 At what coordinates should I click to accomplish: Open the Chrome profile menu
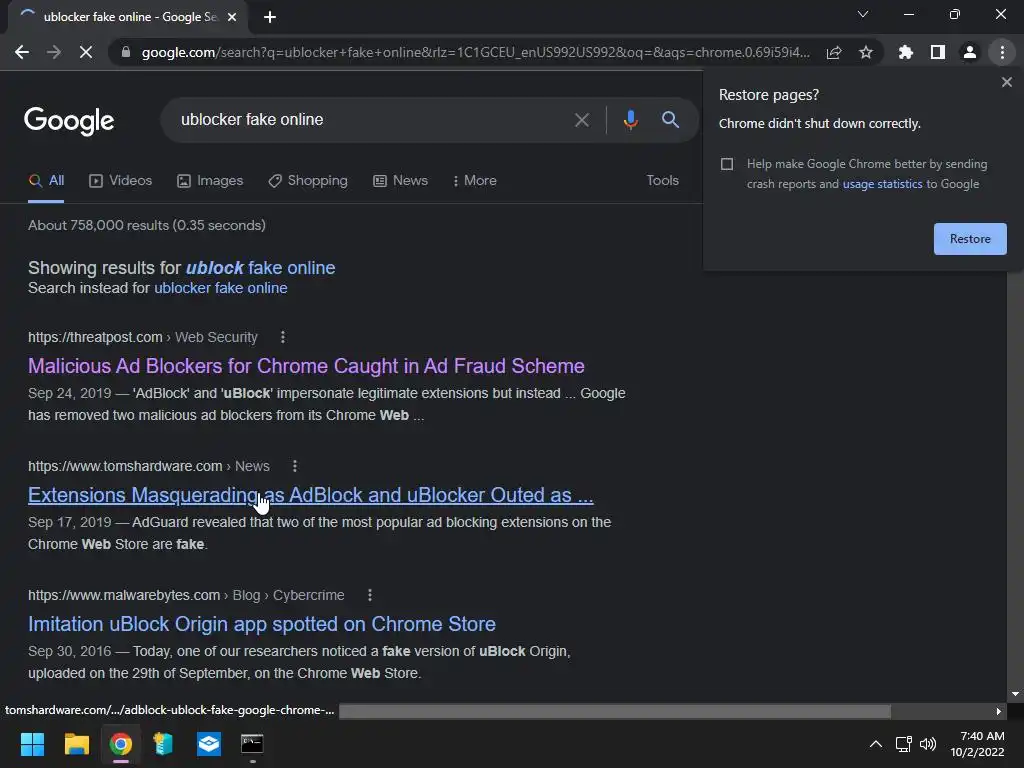pos(970,52)
